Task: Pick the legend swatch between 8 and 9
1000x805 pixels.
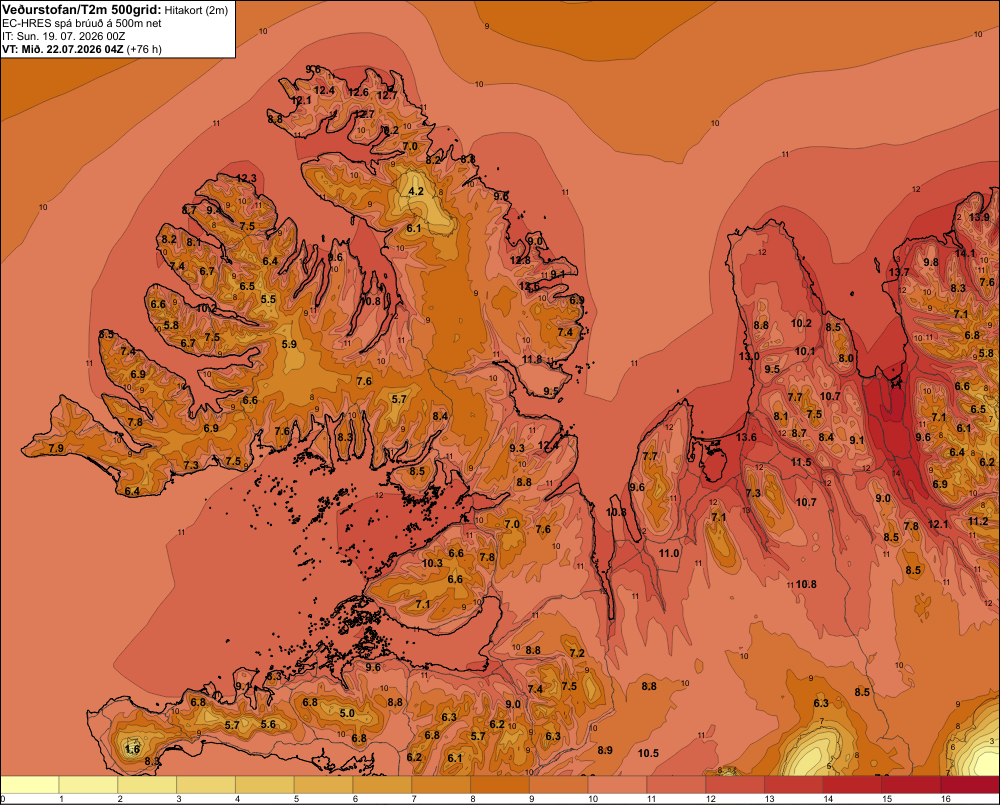Action: click(500, 785)
